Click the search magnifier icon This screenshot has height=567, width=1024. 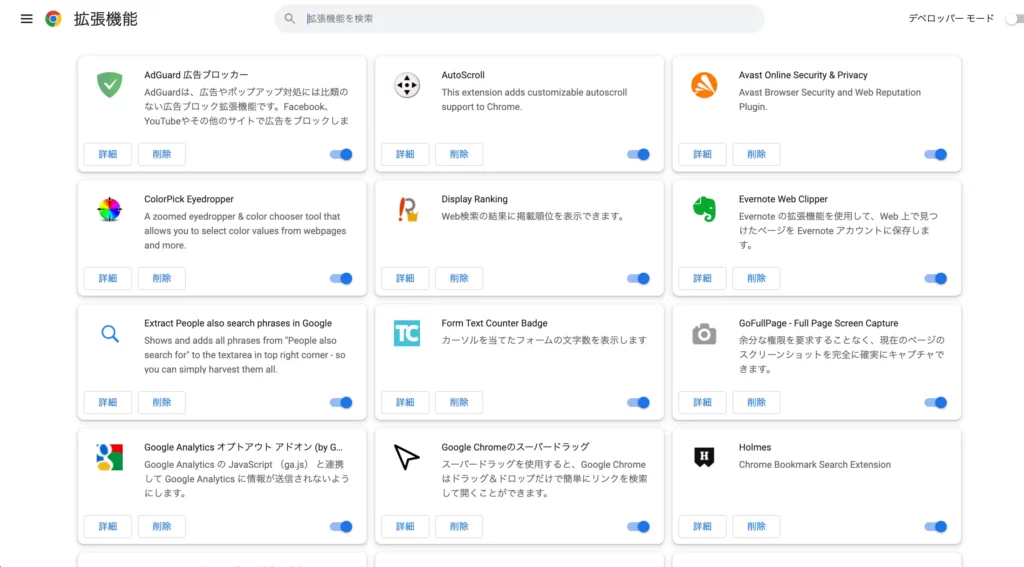point(289,19)
